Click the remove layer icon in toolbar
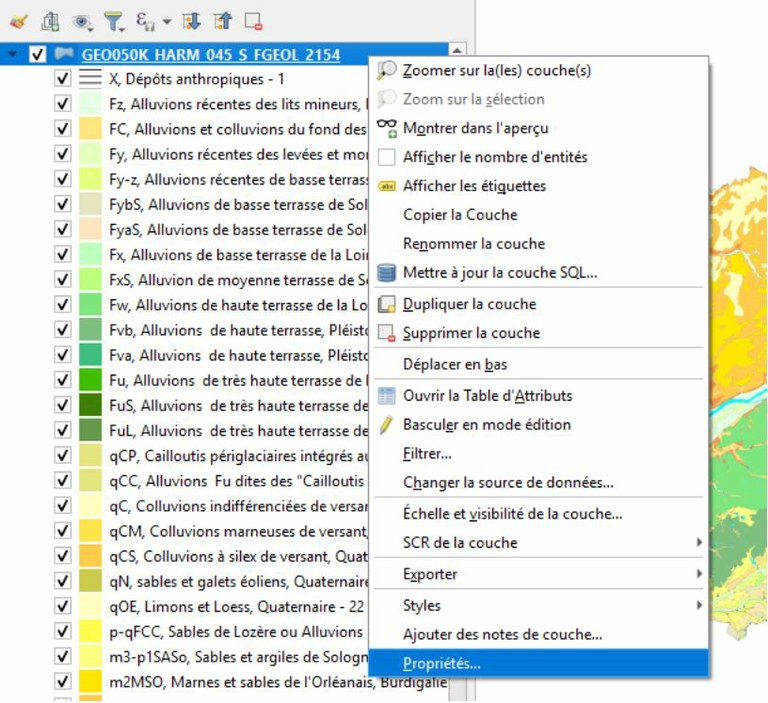768x703 pixels. pyautogui.click(x=253, y=20)
